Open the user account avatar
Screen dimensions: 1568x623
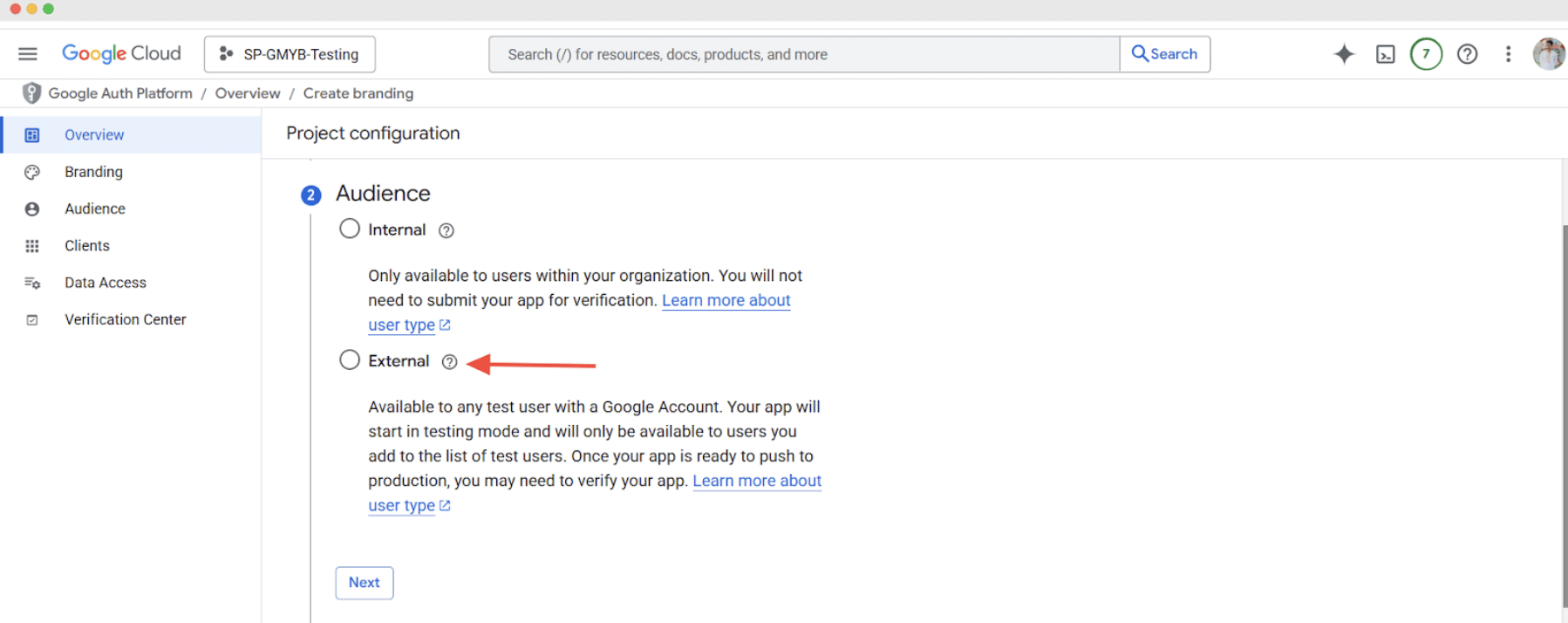tap(1549, 54)
